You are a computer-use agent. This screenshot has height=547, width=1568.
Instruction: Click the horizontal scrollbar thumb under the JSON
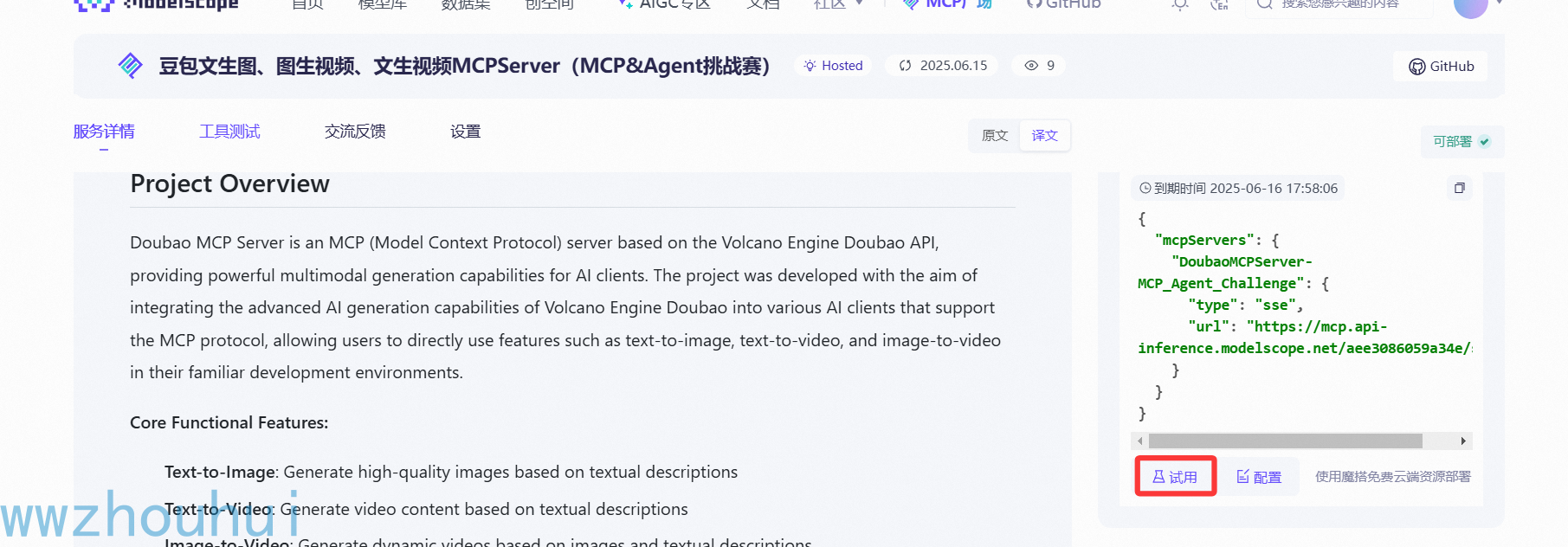point(1286,441)
